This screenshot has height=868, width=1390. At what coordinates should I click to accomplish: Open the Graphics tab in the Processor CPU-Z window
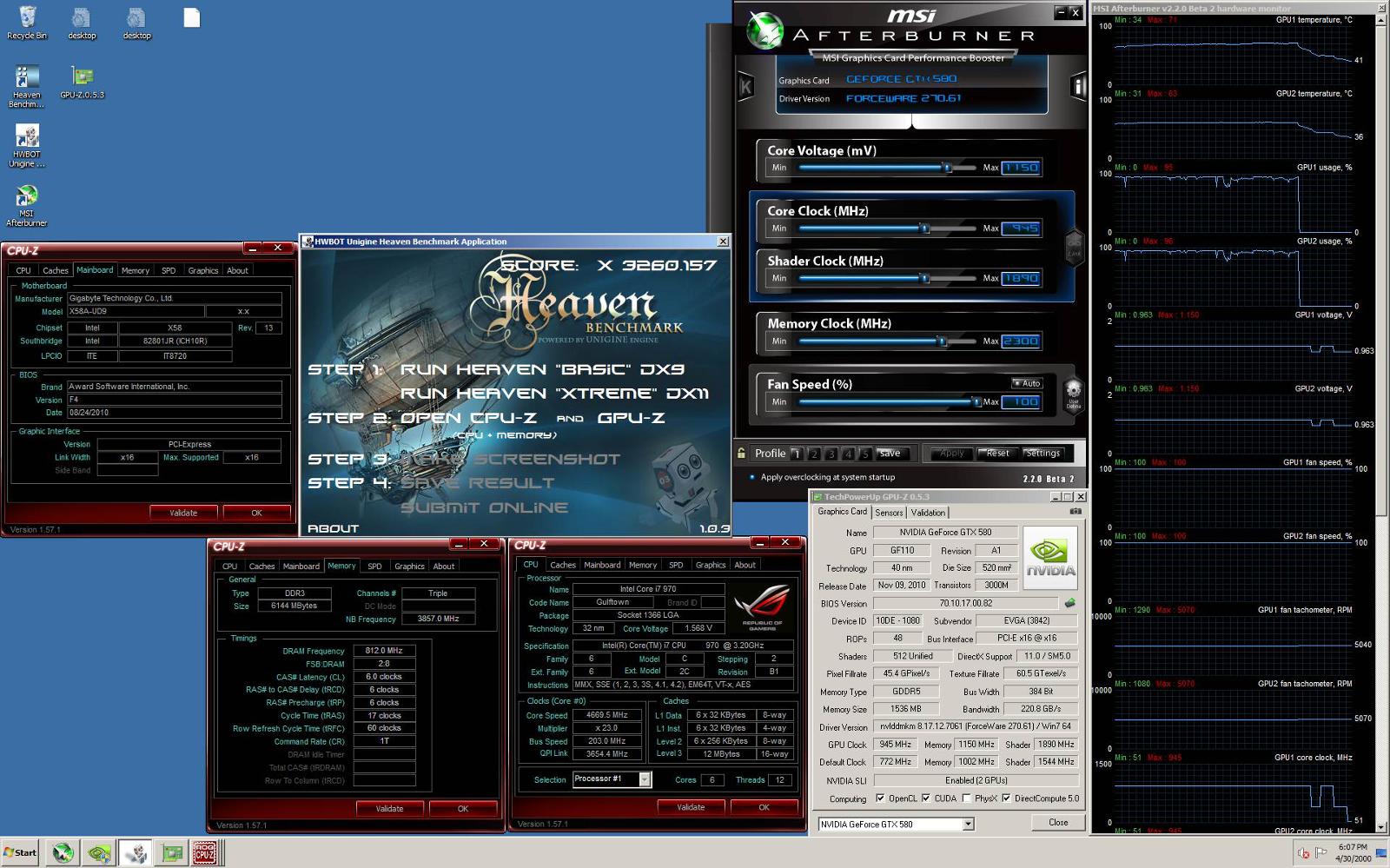(711, 566)
